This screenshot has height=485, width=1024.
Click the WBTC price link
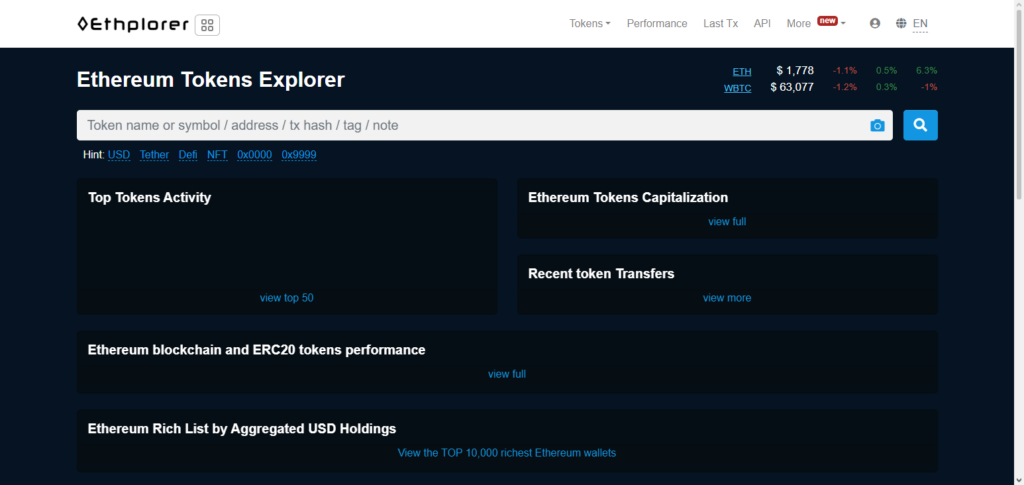(737, 88)
